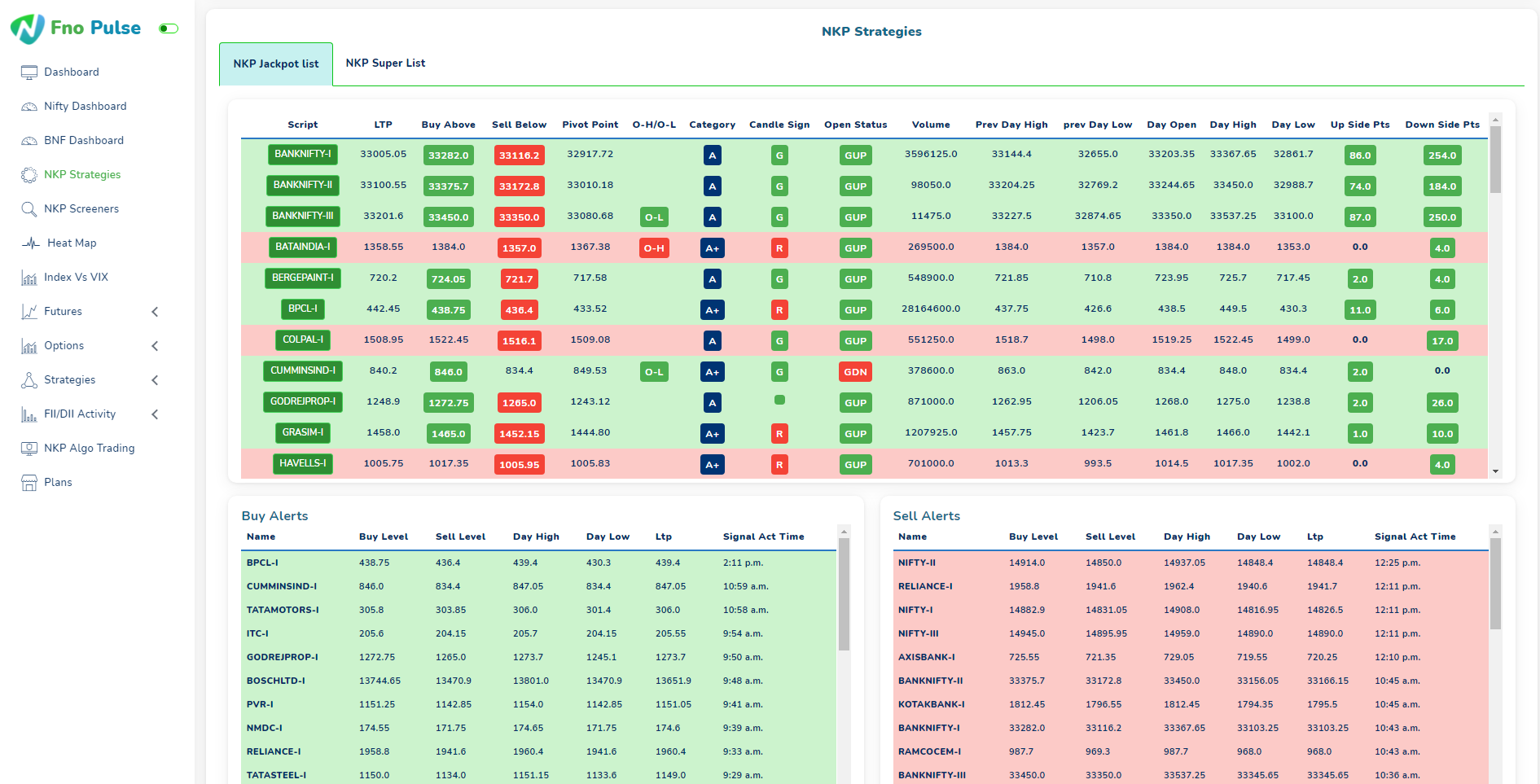The height and width of the screenshot is (784, 1540).
Task: Open Nifty Dashboard menu item
Action: 86,107
